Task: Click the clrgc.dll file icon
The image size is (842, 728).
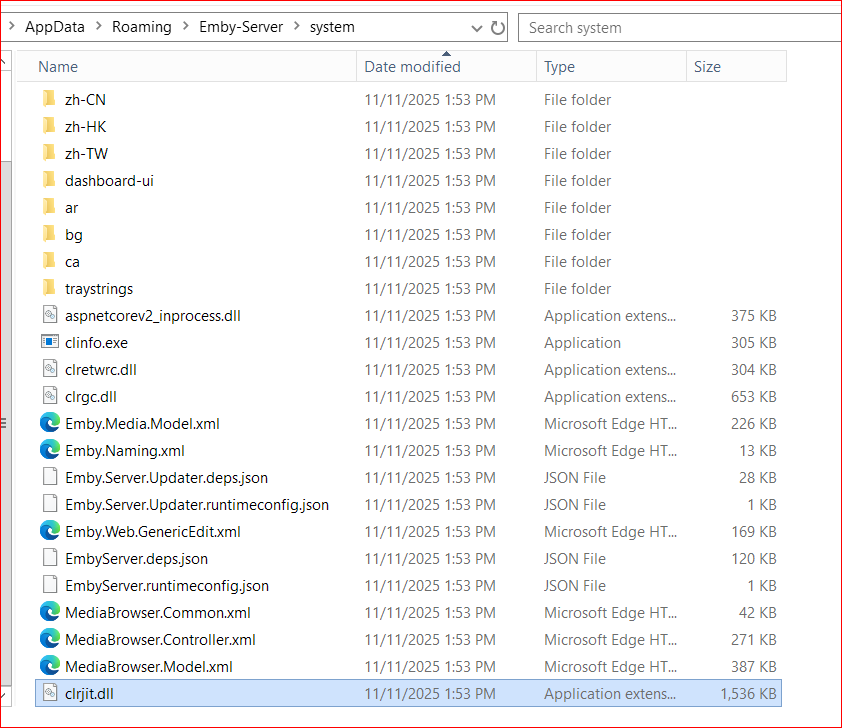Action: (50, 396)
